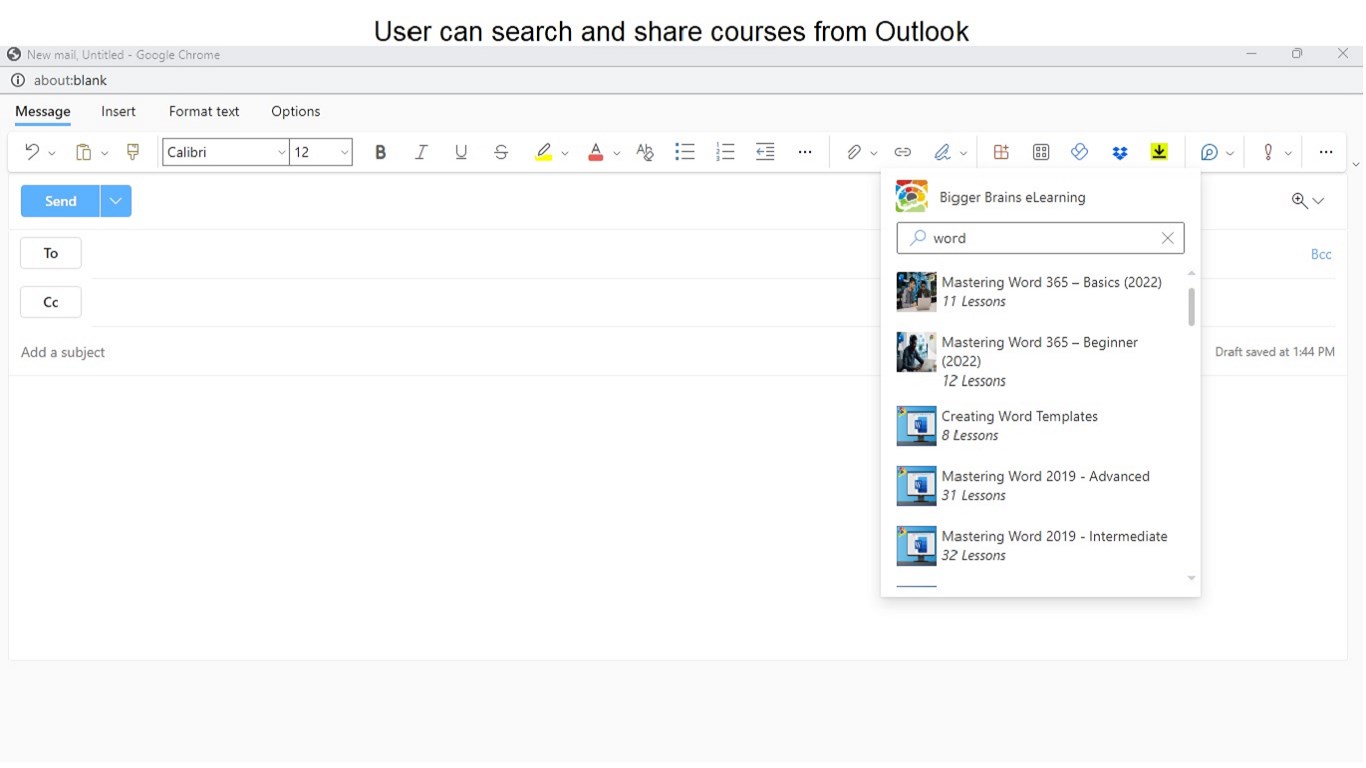Open the Undo dropdown arrow

coord(52,153)
